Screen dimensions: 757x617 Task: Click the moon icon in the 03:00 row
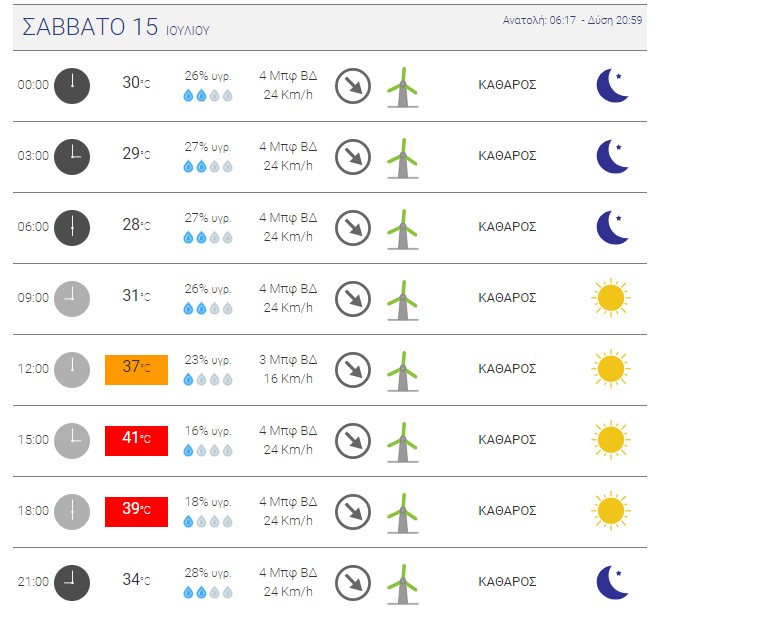pos(612,156)
